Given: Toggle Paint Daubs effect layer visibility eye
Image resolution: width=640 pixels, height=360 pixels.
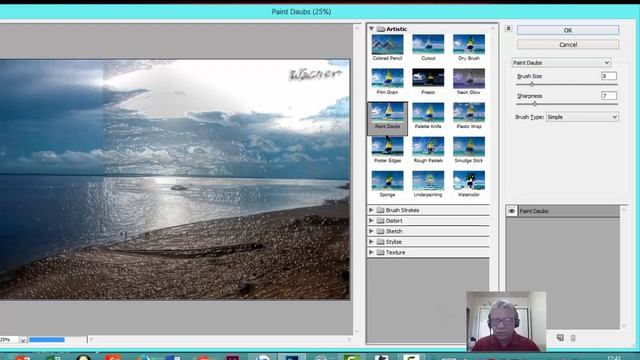Looking at the screenshot, I should pos(511,211).
